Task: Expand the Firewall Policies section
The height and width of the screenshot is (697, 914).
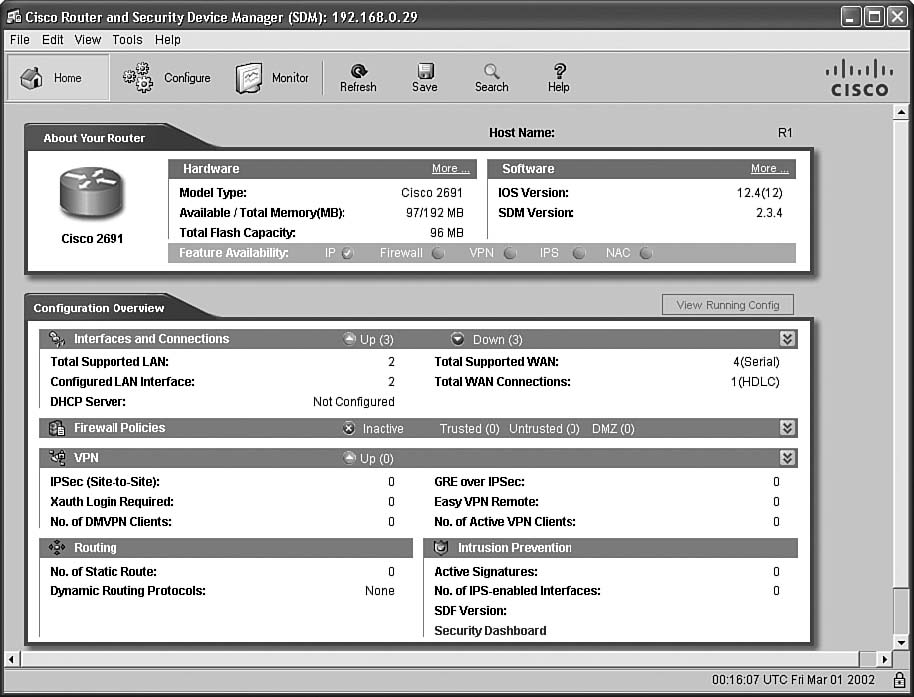Action: [x=787, y=428]
